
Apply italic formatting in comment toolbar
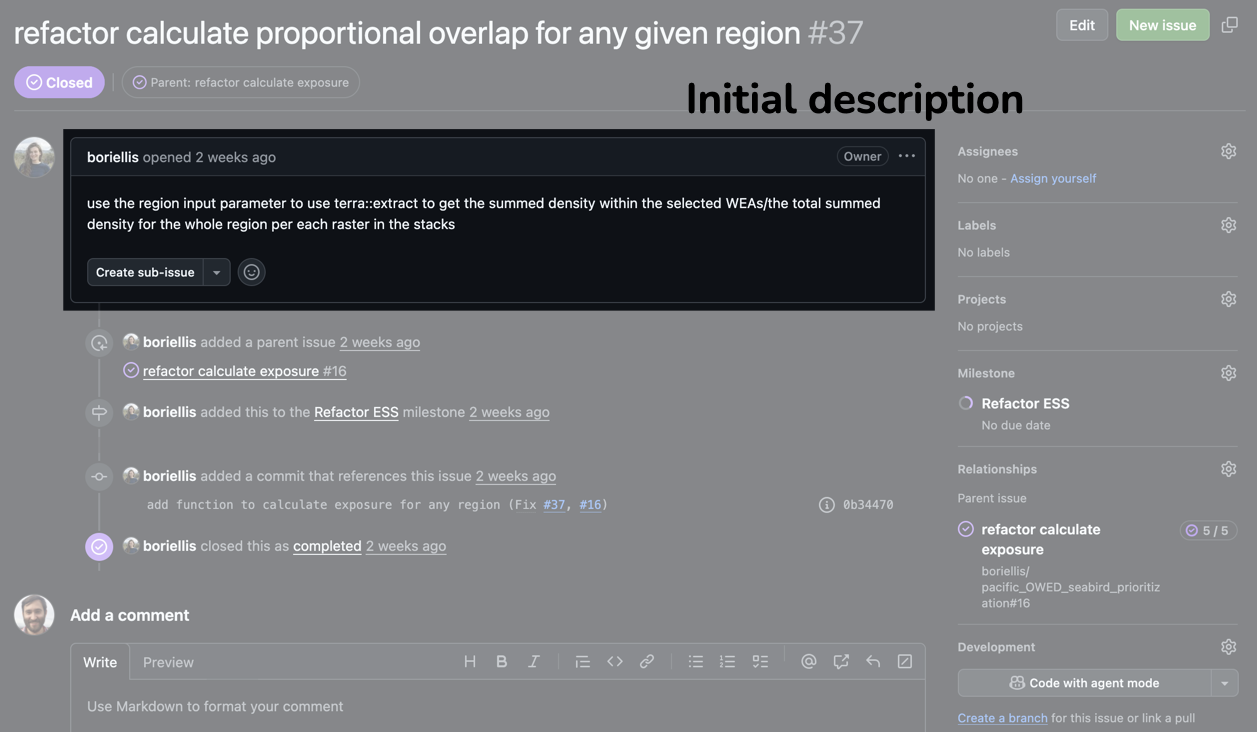534,662
